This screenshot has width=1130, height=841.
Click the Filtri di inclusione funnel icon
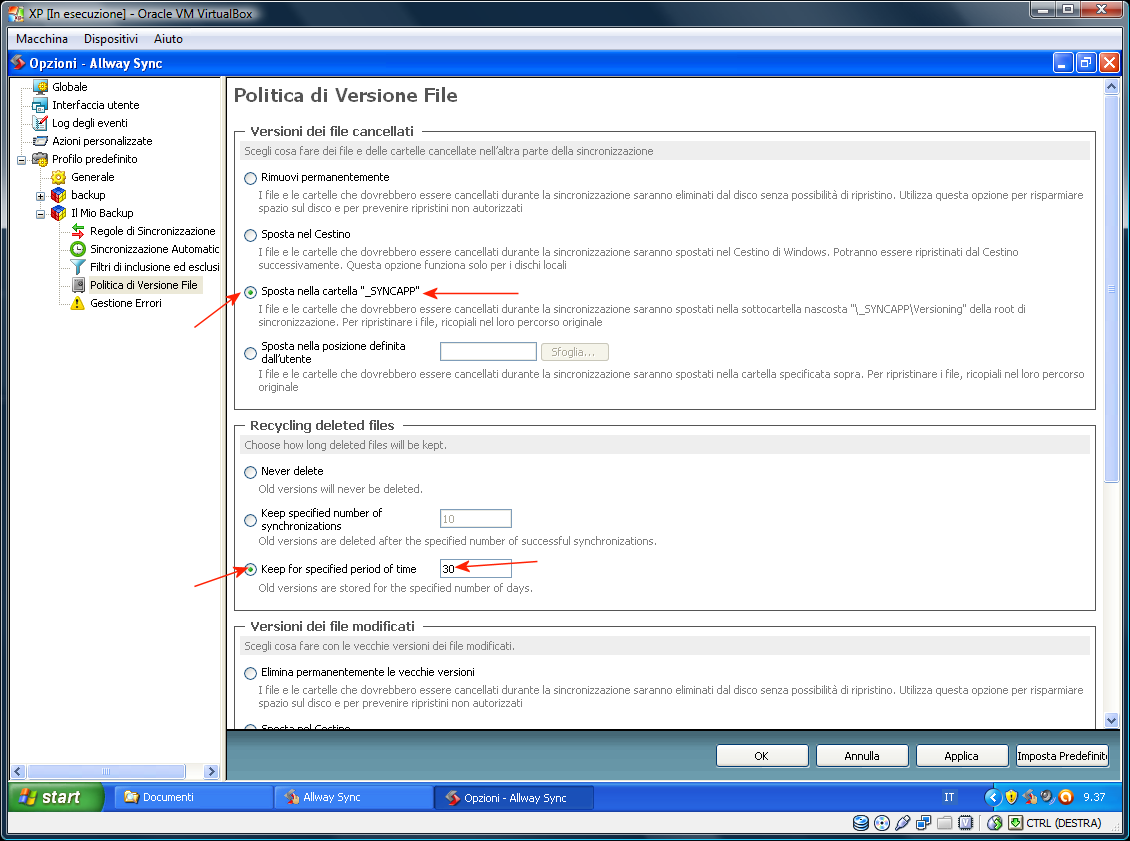point(78,267)
